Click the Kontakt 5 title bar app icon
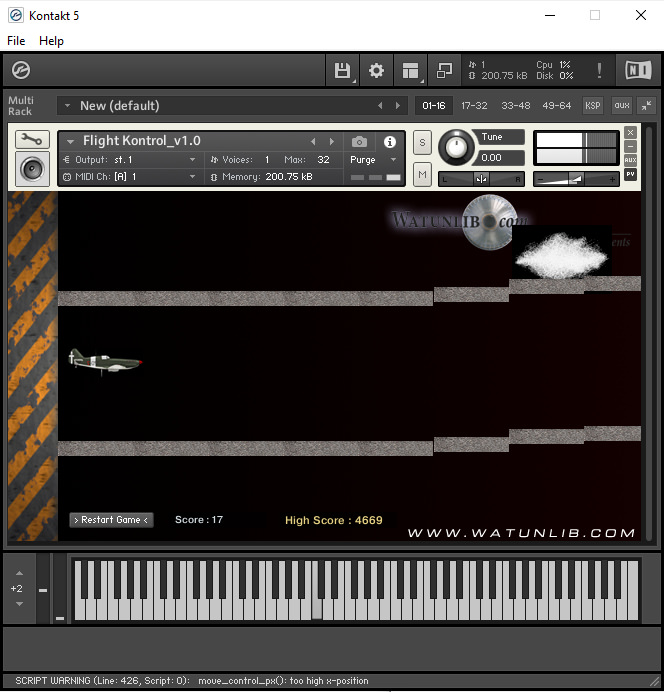 tap(16, 15)
